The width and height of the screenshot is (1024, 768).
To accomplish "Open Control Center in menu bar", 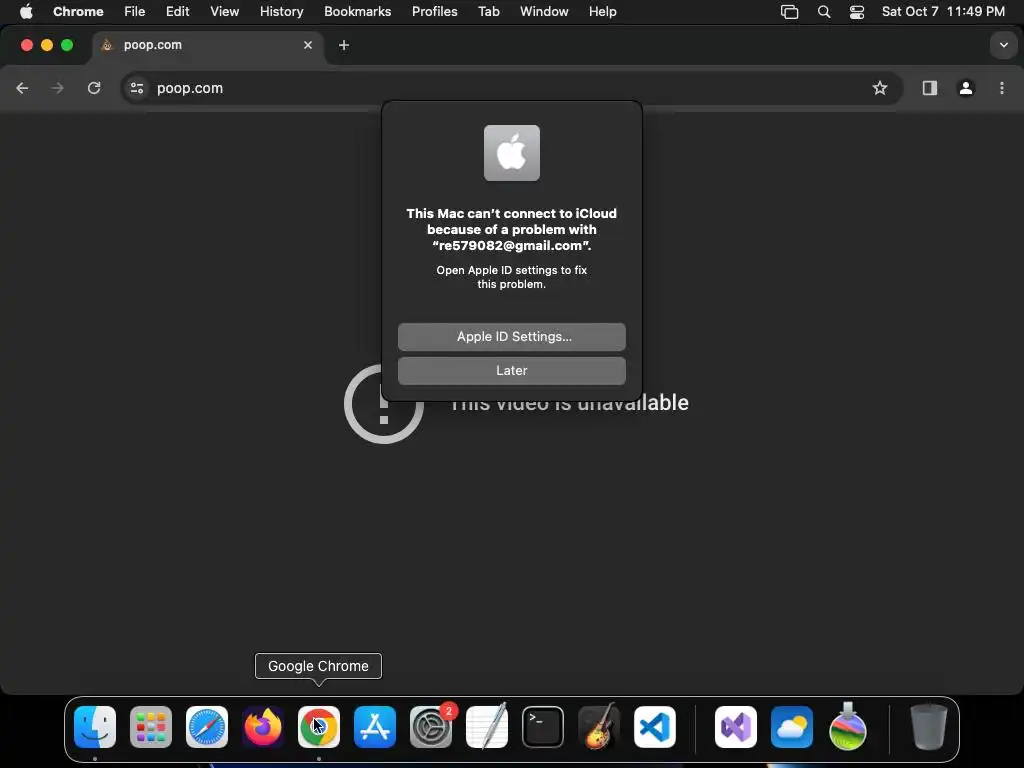I will (x=857, y=12).
